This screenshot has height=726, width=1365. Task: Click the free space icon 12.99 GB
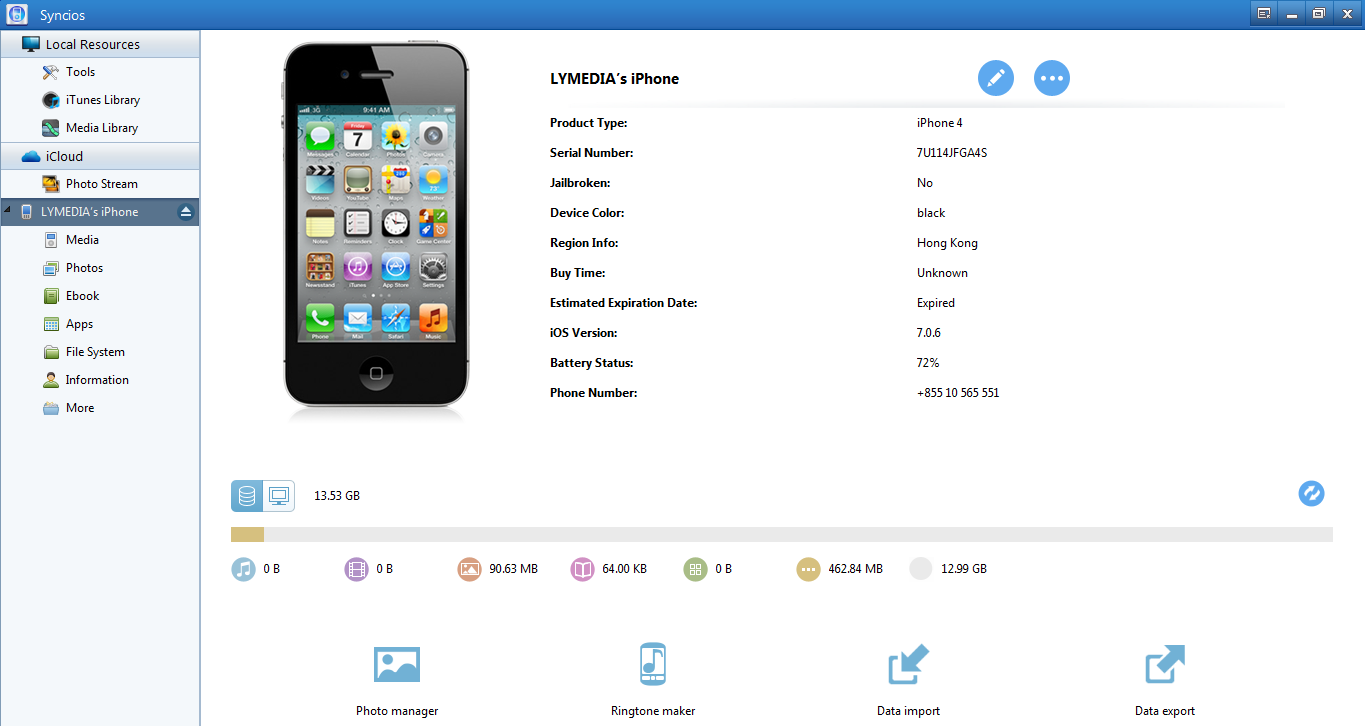pyautogui.click(x=921, y=569)
